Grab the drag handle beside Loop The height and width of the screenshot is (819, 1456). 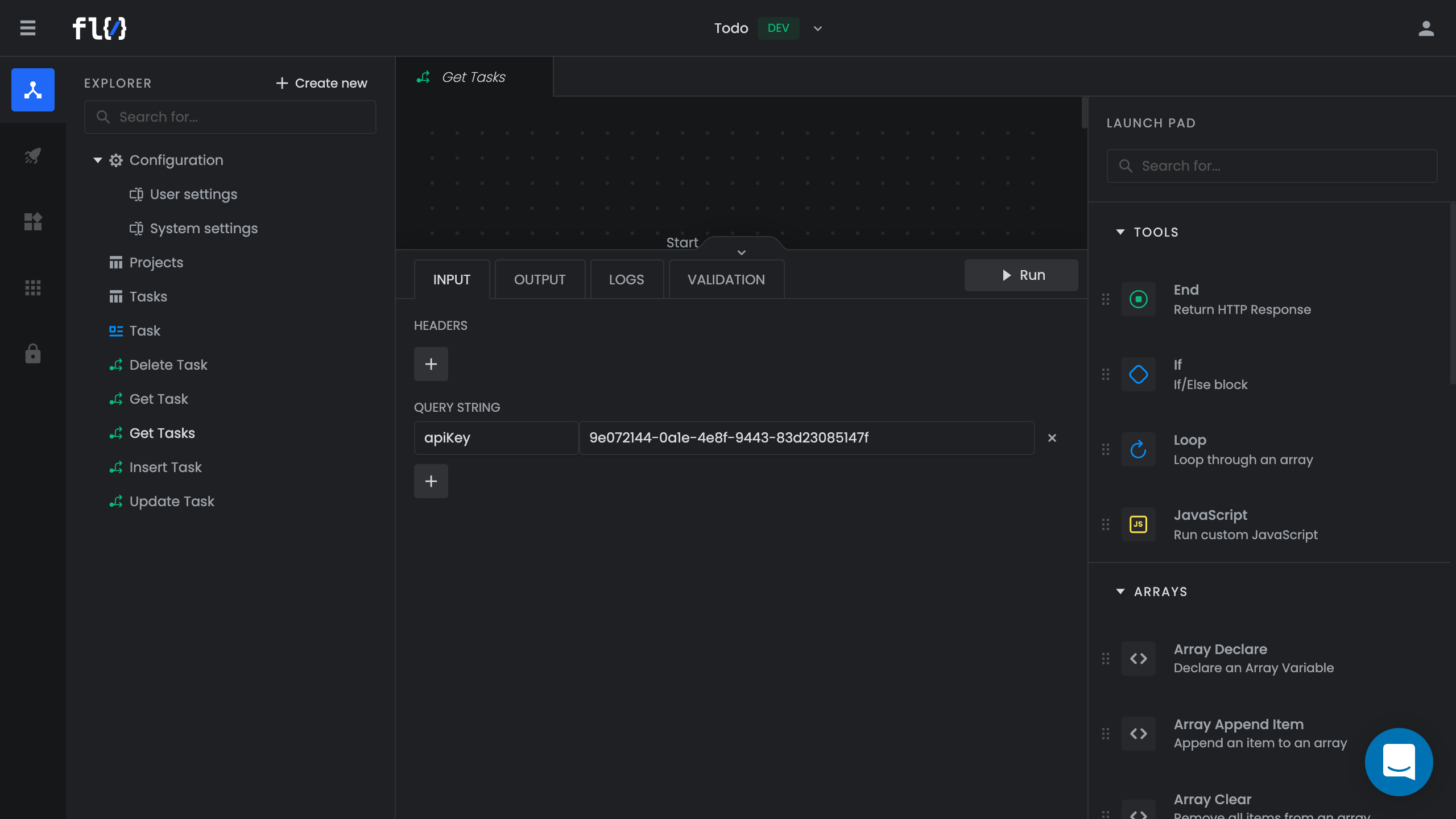(1106, 449)
